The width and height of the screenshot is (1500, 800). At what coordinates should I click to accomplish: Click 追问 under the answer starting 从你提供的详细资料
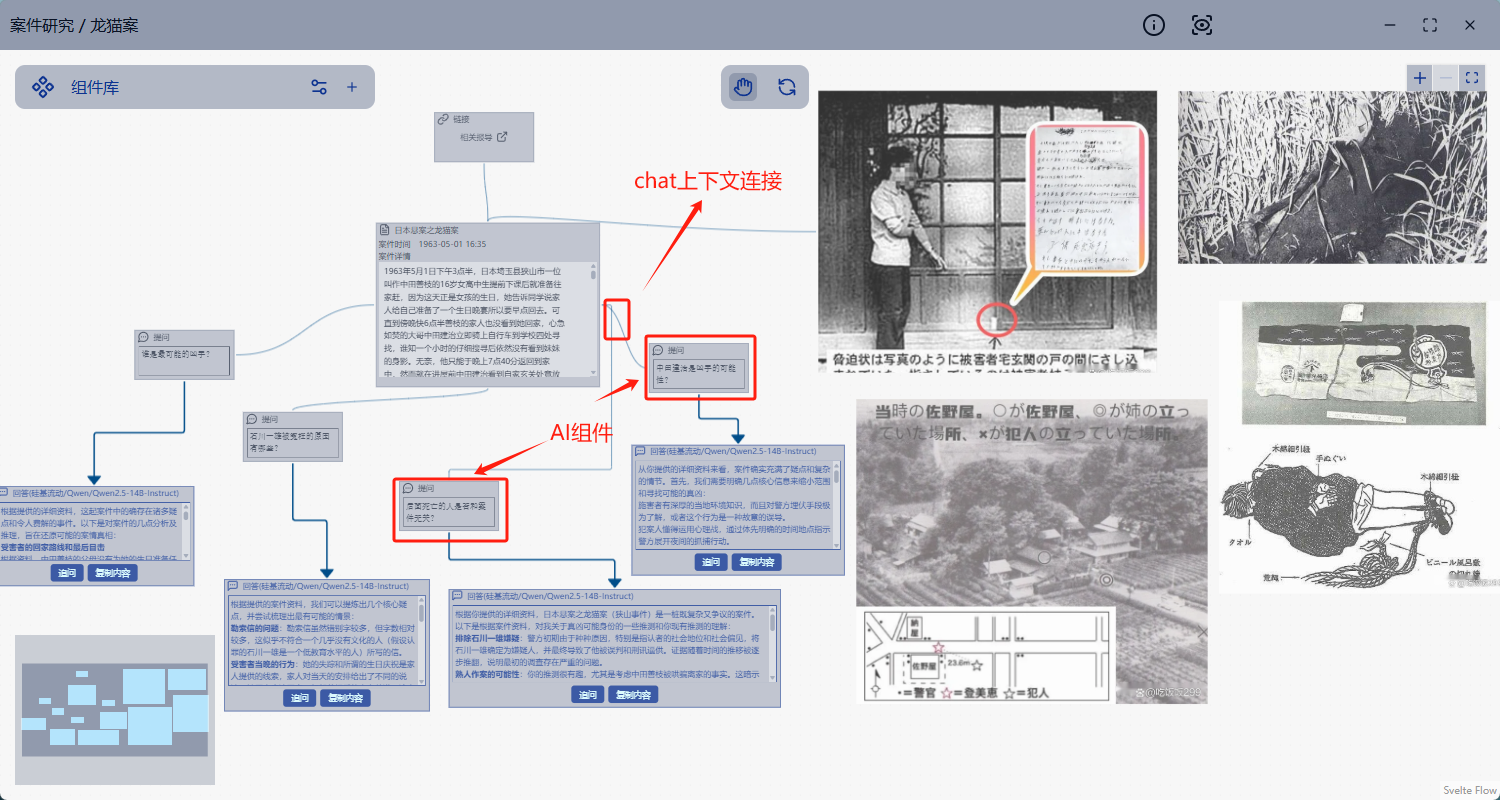[x=711, y=562]
